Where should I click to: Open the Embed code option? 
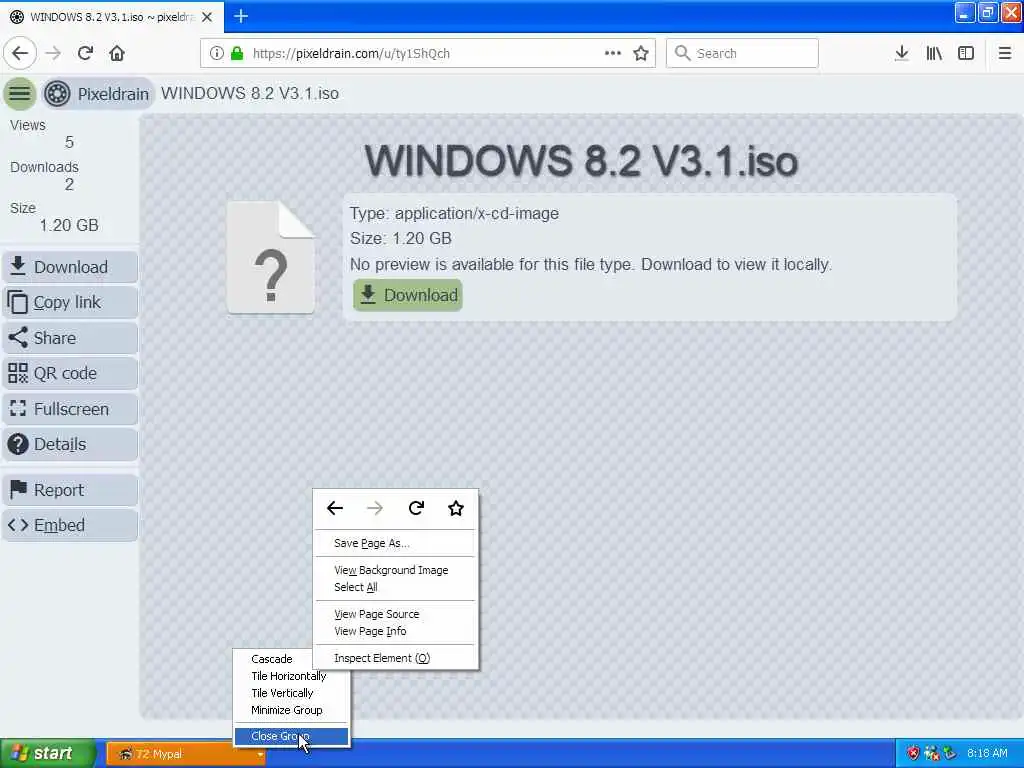pyautogui.click(x=70, y=525)
